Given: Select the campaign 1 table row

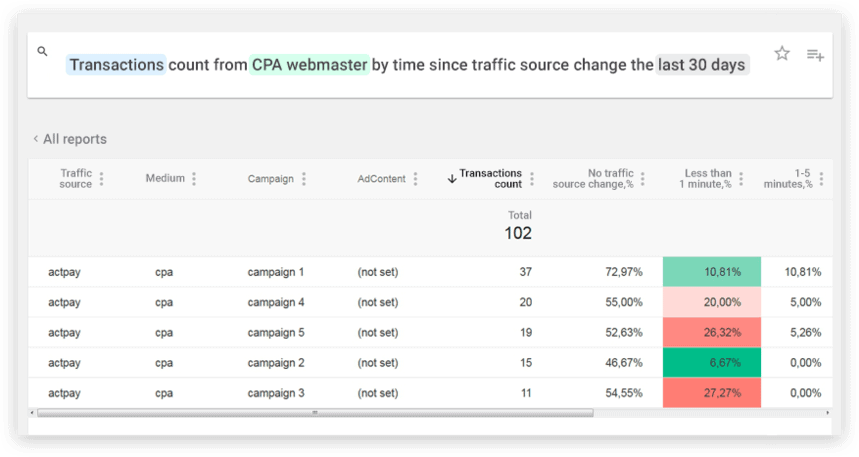Looking at the screenshot, I should (430, 272).
